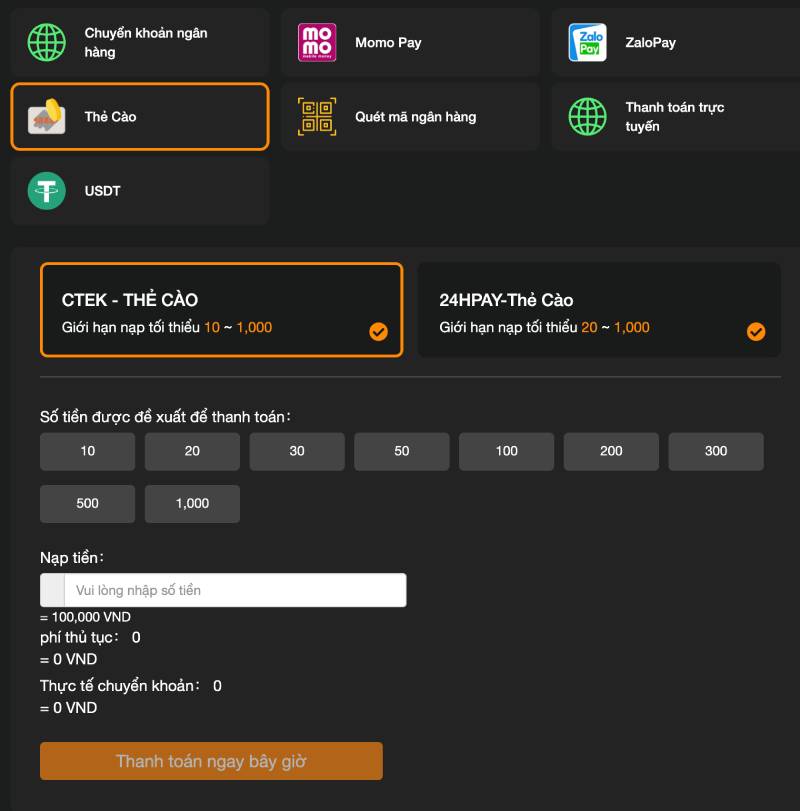Click the Thẻ Cào scratch card icon
This screenshot has height=811, width=800.
point(46,117)
